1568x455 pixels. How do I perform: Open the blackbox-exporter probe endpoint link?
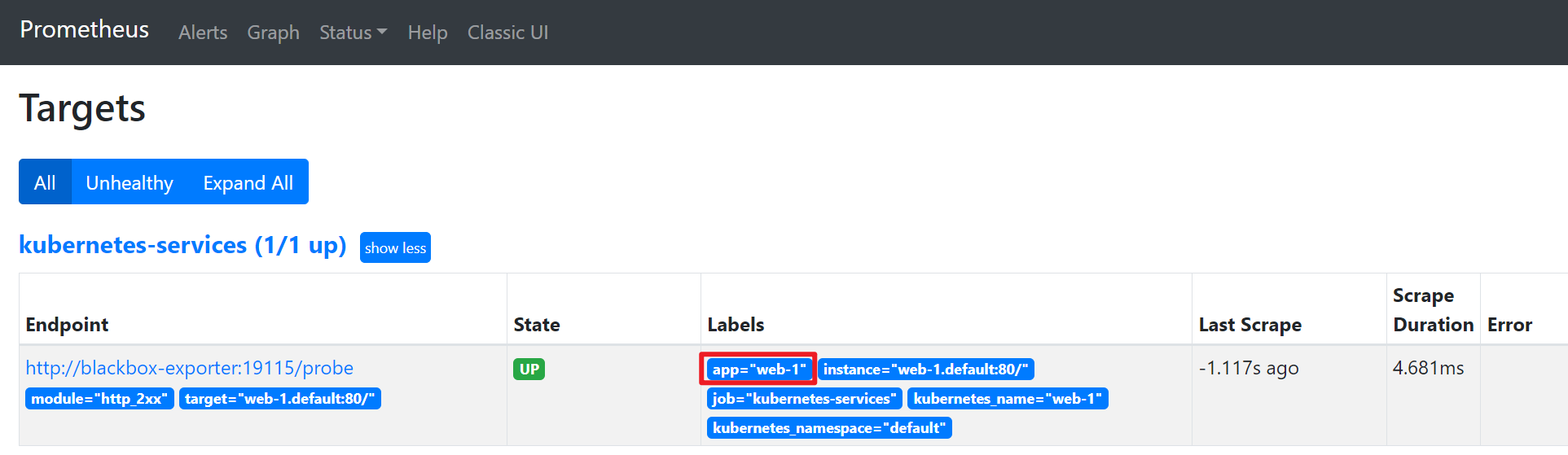(189, 368)
